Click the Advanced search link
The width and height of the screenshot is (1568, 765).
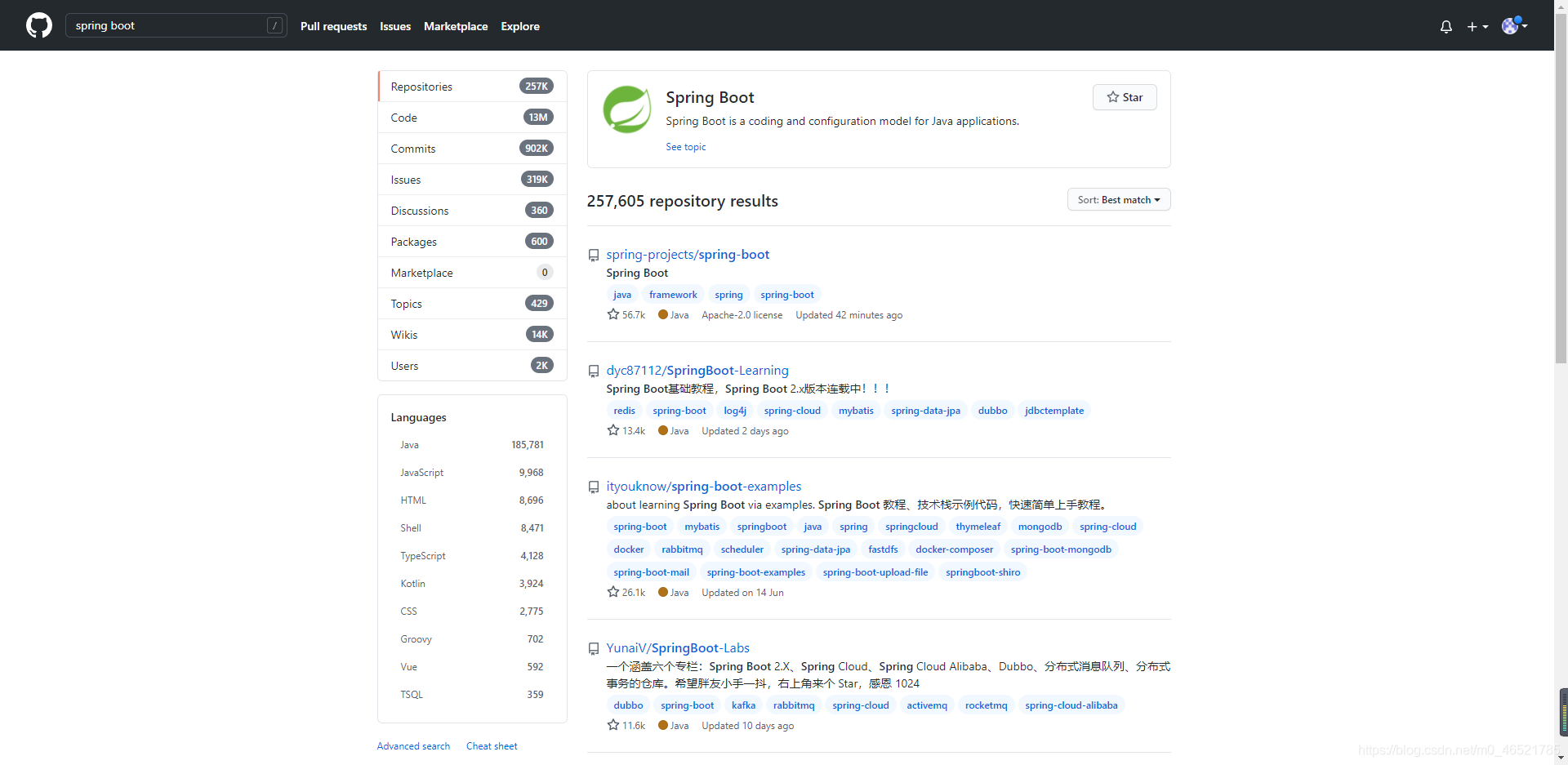[x=413, y=745]
